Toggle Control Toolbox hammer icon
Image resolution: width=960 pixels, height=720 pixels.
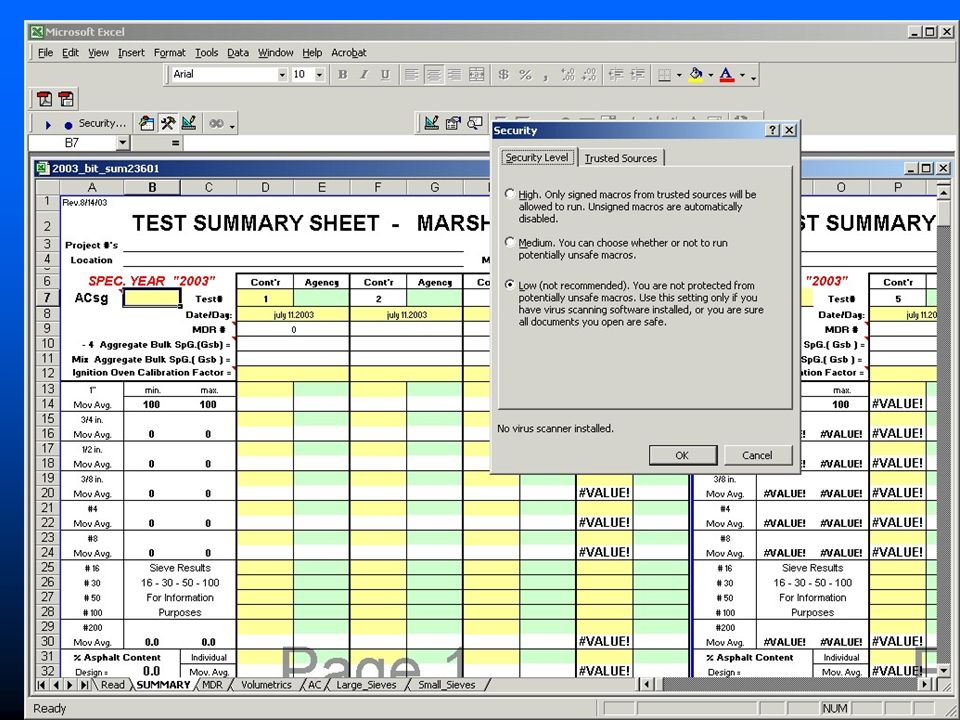pyautogui.click(x=168, y=124)
